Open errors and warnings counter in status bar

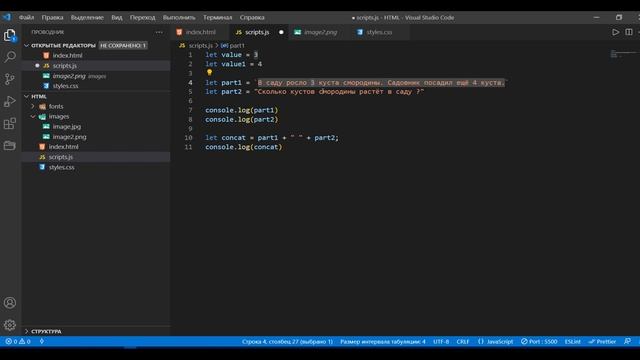click(18, 341)
